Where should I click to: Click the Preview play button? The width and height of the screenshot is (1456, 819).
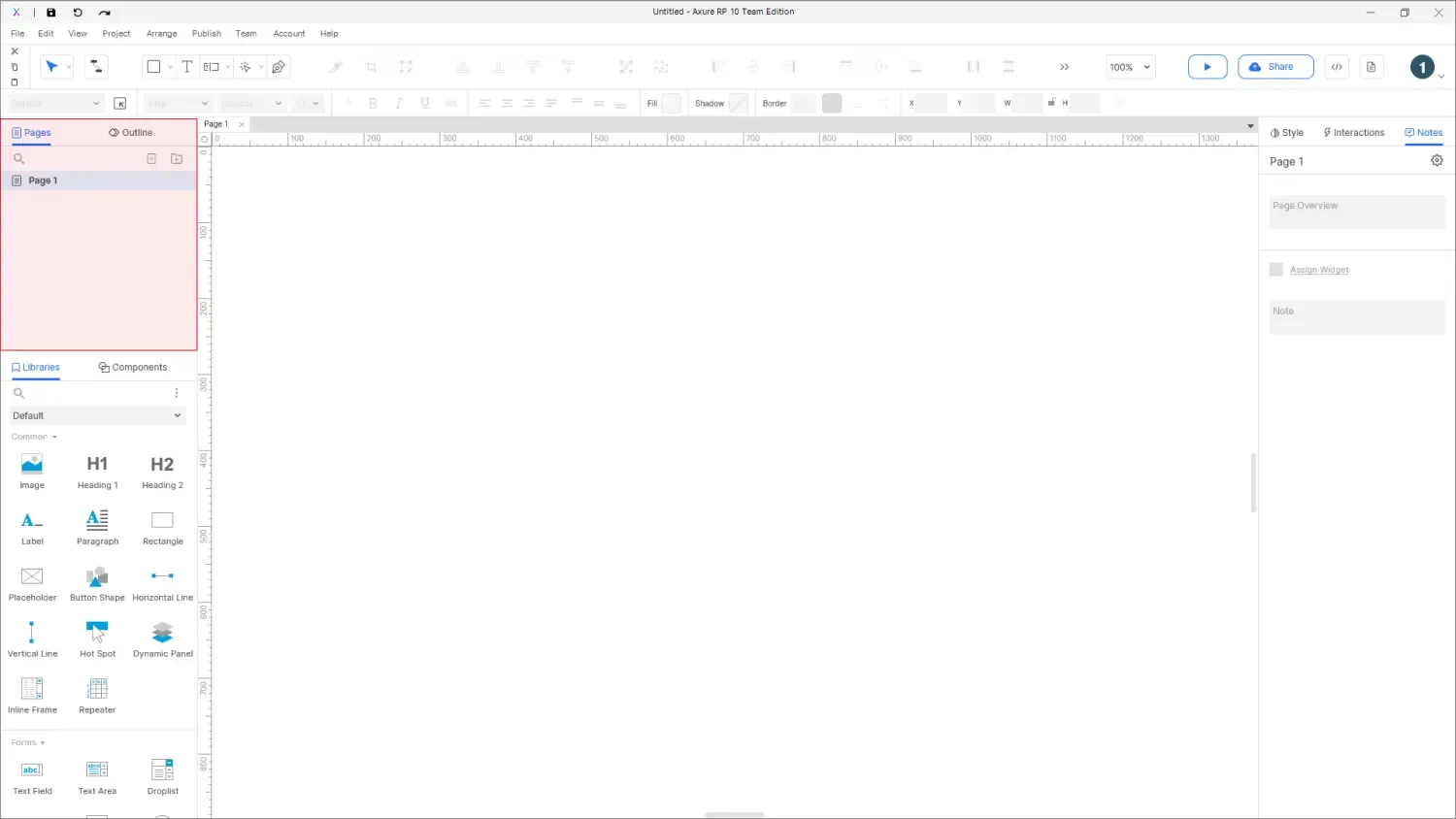(1208, 67)
